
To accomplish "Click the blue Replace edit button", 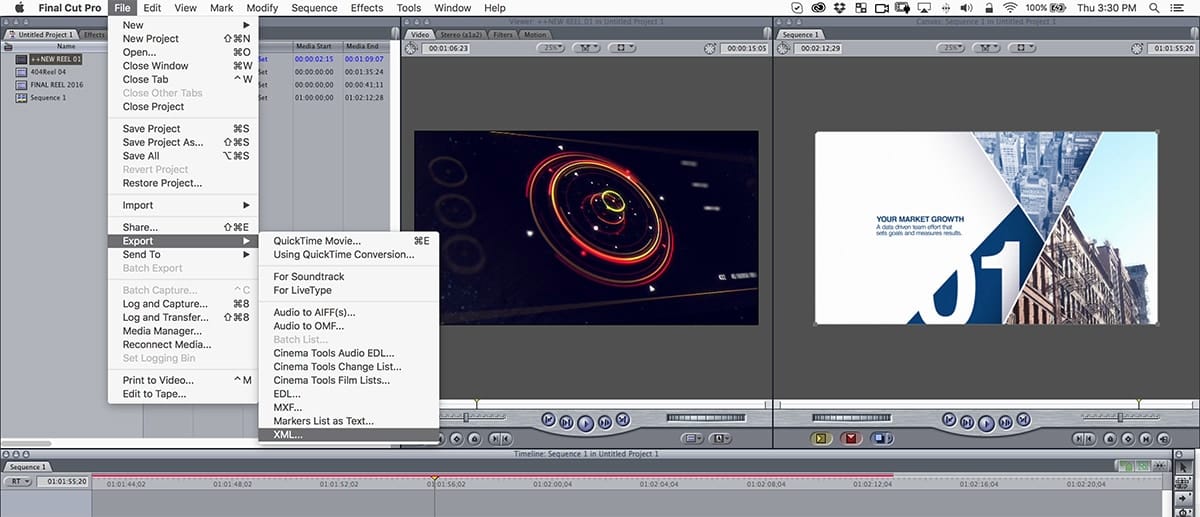I will 880,438.
